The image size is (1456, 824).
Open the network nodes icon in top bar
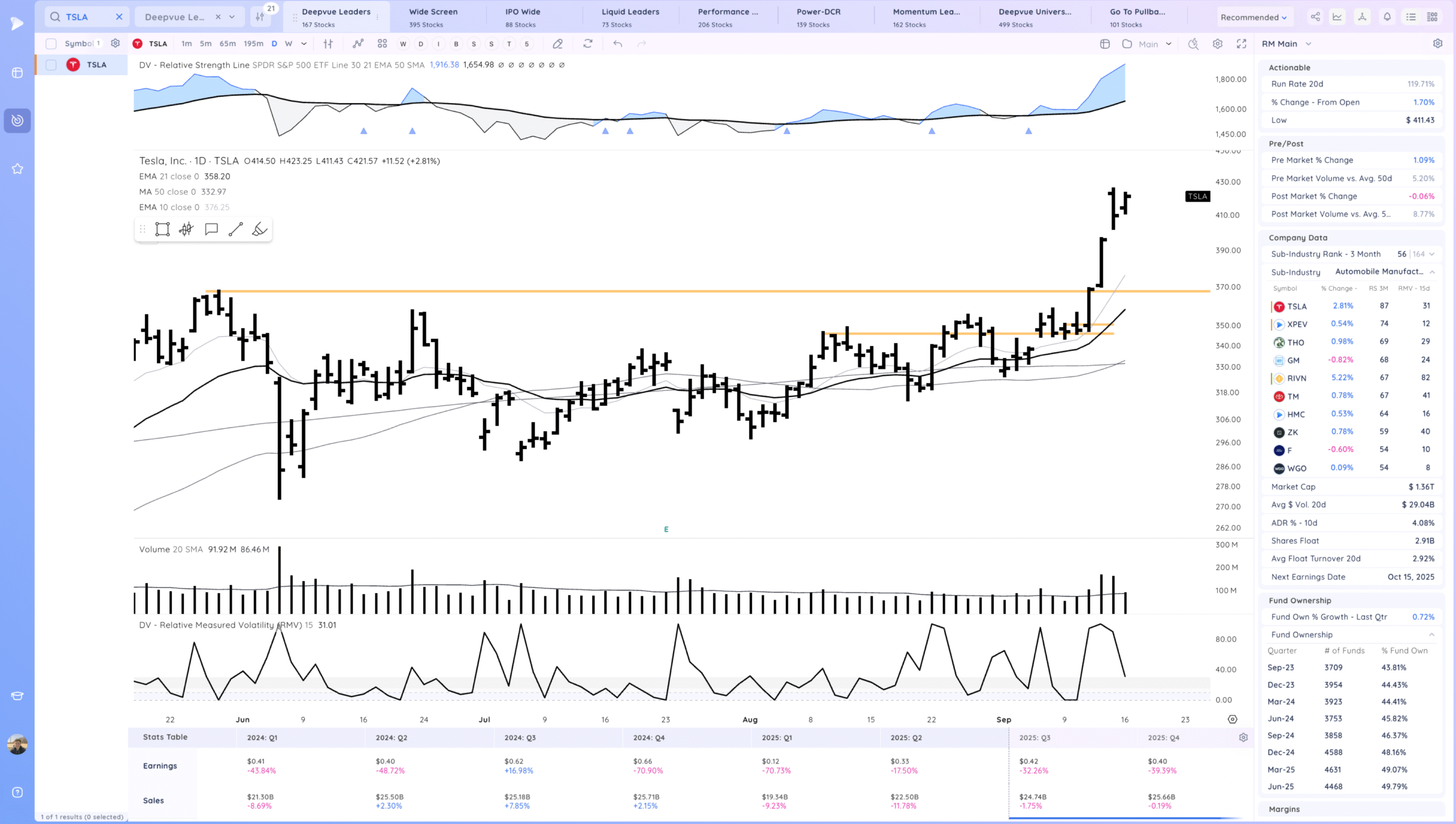coord(1362,17)
